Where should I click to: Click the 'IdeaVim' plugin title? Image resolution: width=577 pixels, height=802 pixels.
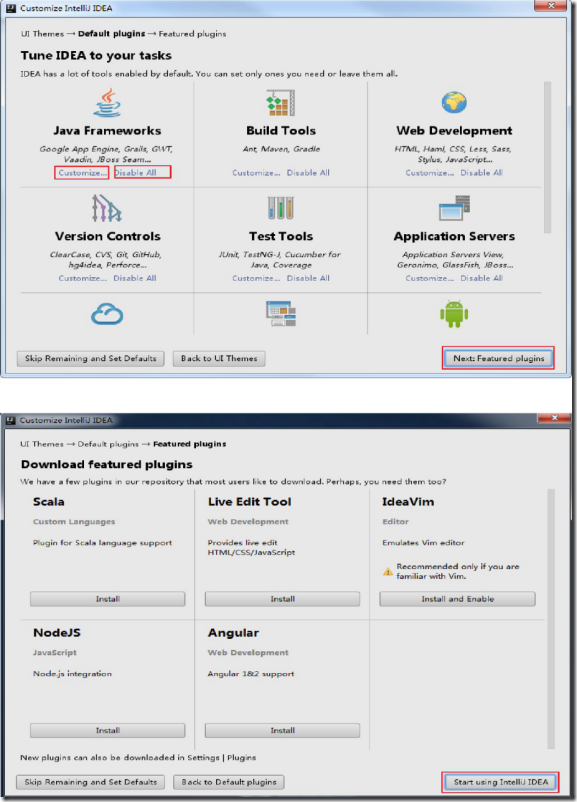pos(408,502)
